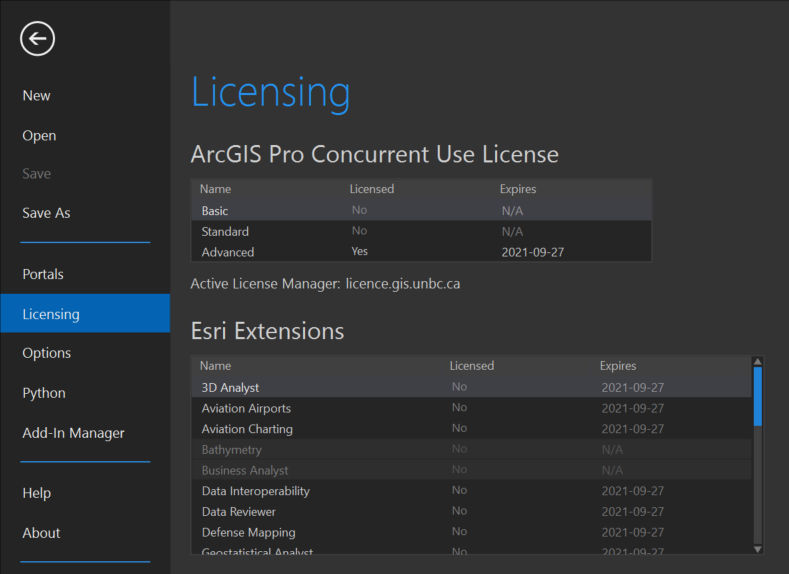Select Open in the sidebar
Screen dimensions: 789x574
(x=39, y=136)
